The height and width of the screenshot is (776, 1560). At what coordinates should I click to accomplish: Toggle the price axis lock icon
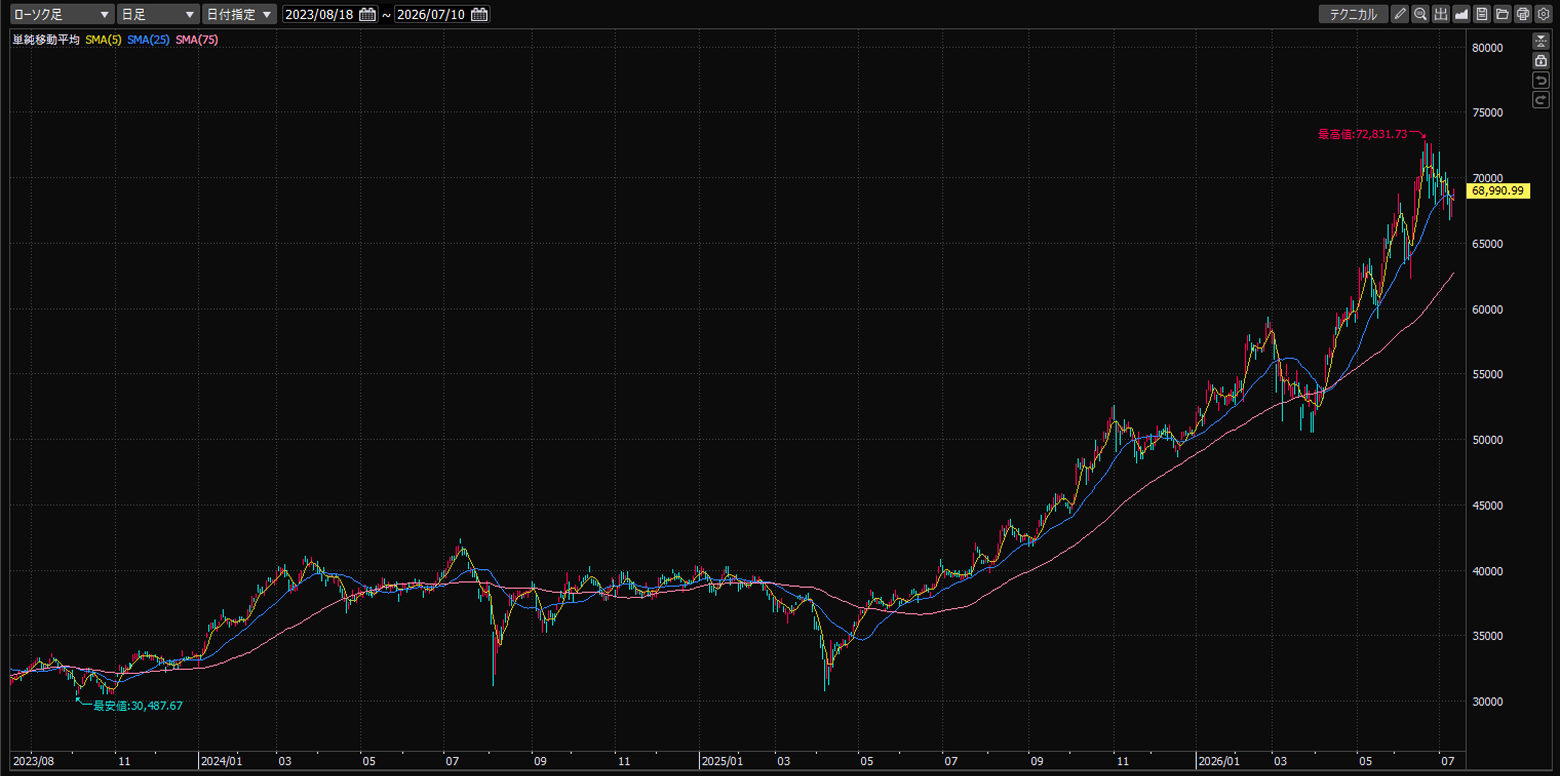coord(1541,61)
